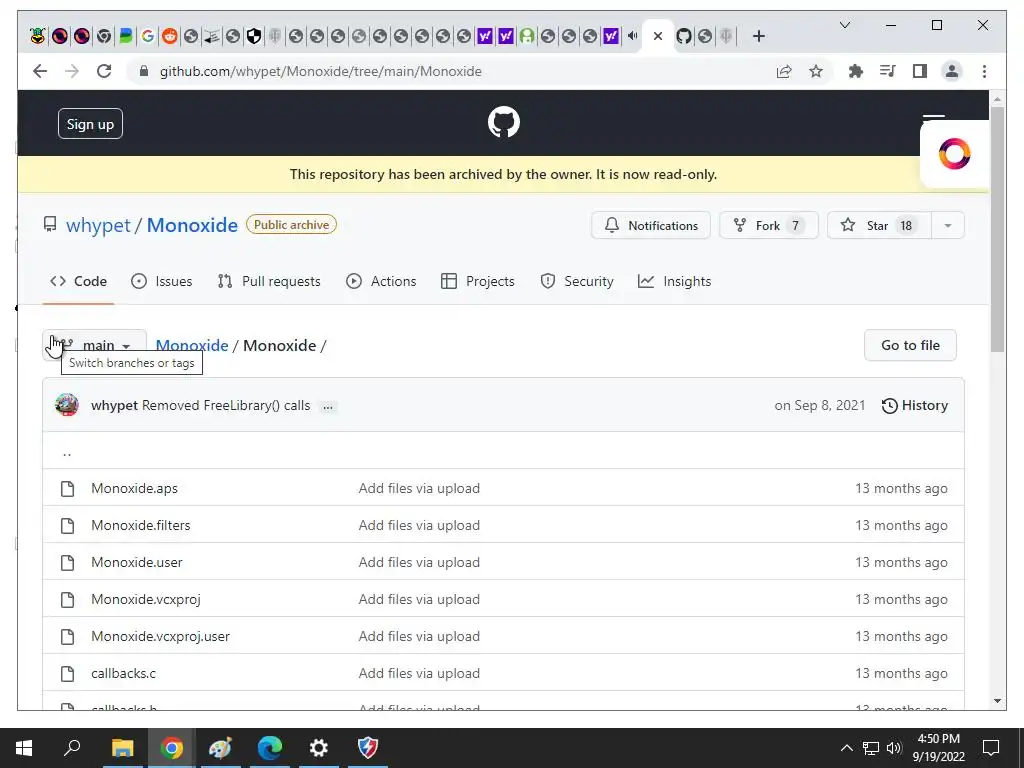The height and width of the screenshot is (768, 1024).
Task: Open the commit History link
Action: [915, 406]
